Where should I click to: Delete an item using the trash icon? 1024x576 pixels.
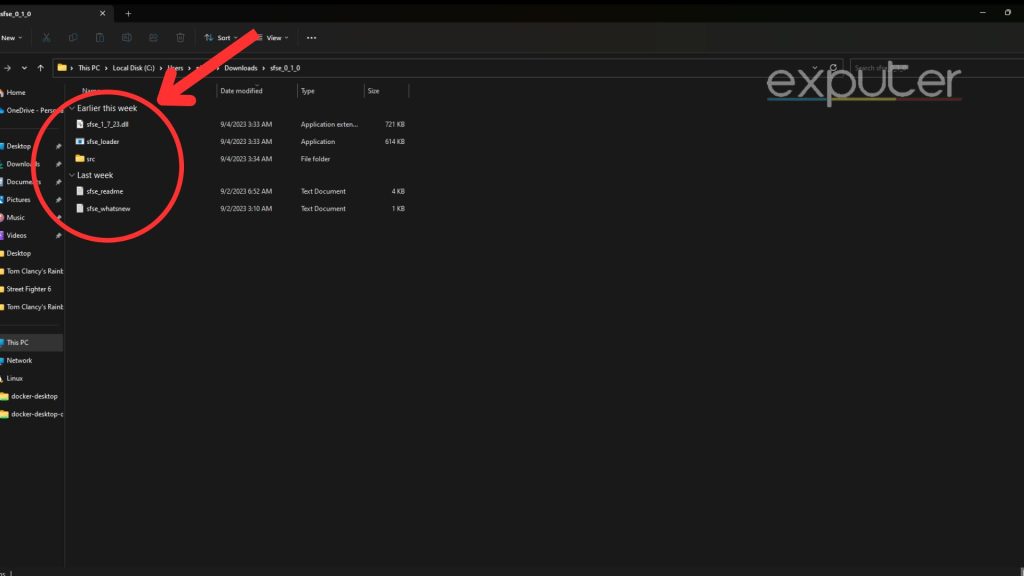click(179, 37)
